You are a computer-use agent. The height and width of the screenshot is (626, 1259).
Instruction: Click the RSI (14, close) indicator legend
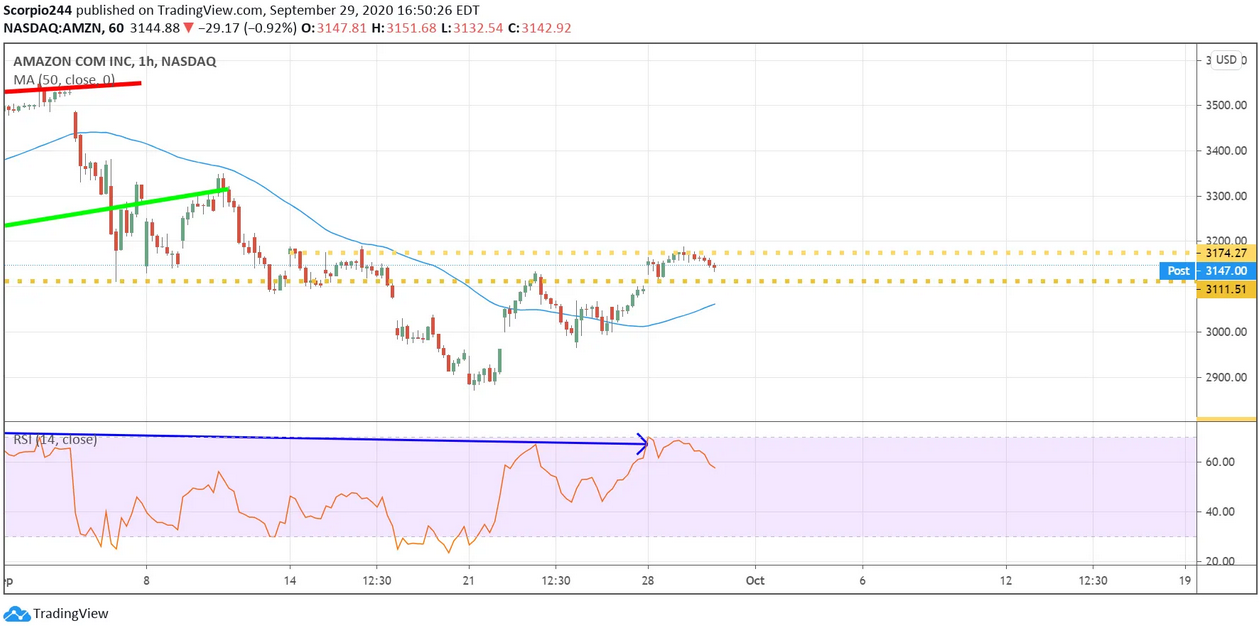55,439
